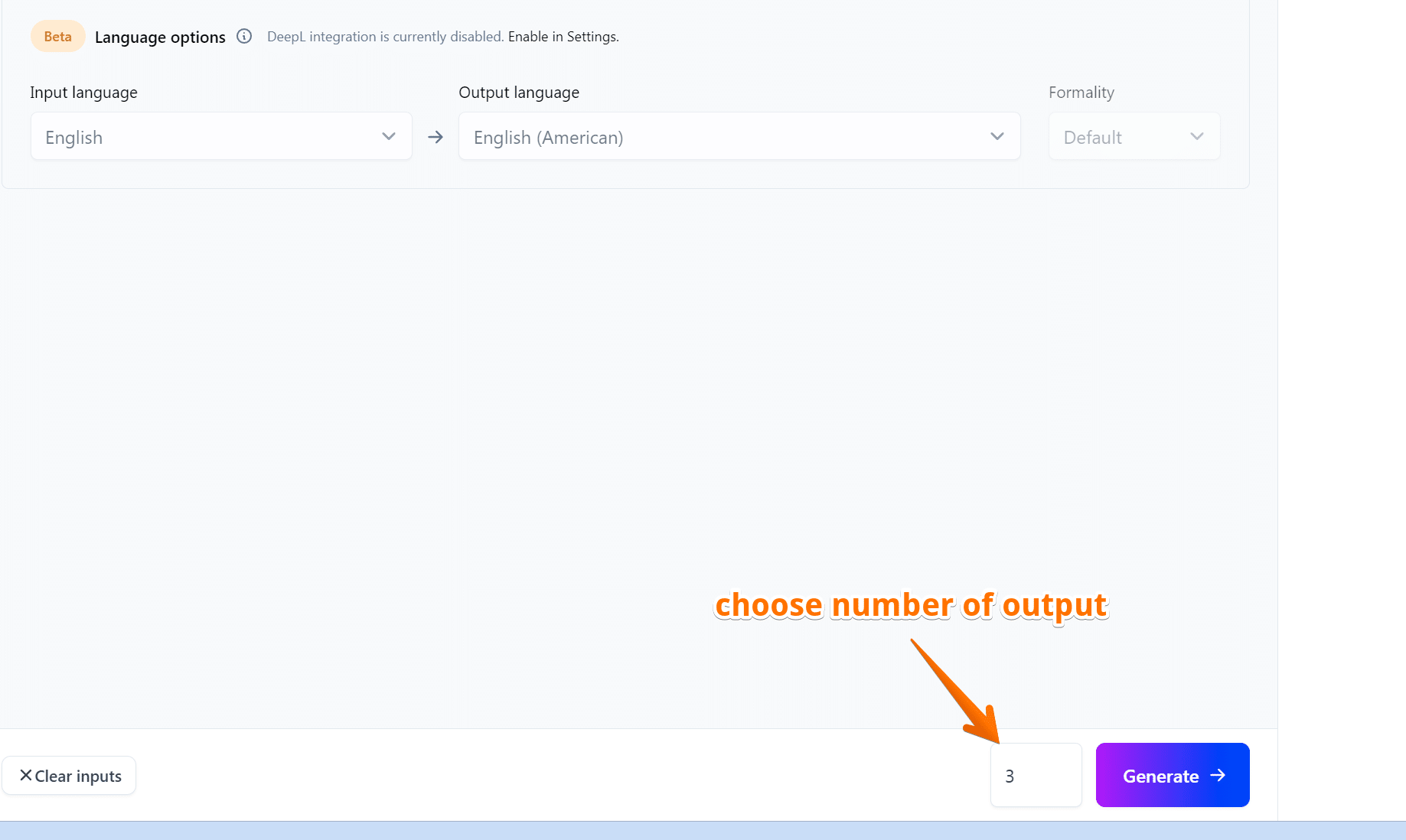Click the DeepL integration disabled notice

coord(385,37)
